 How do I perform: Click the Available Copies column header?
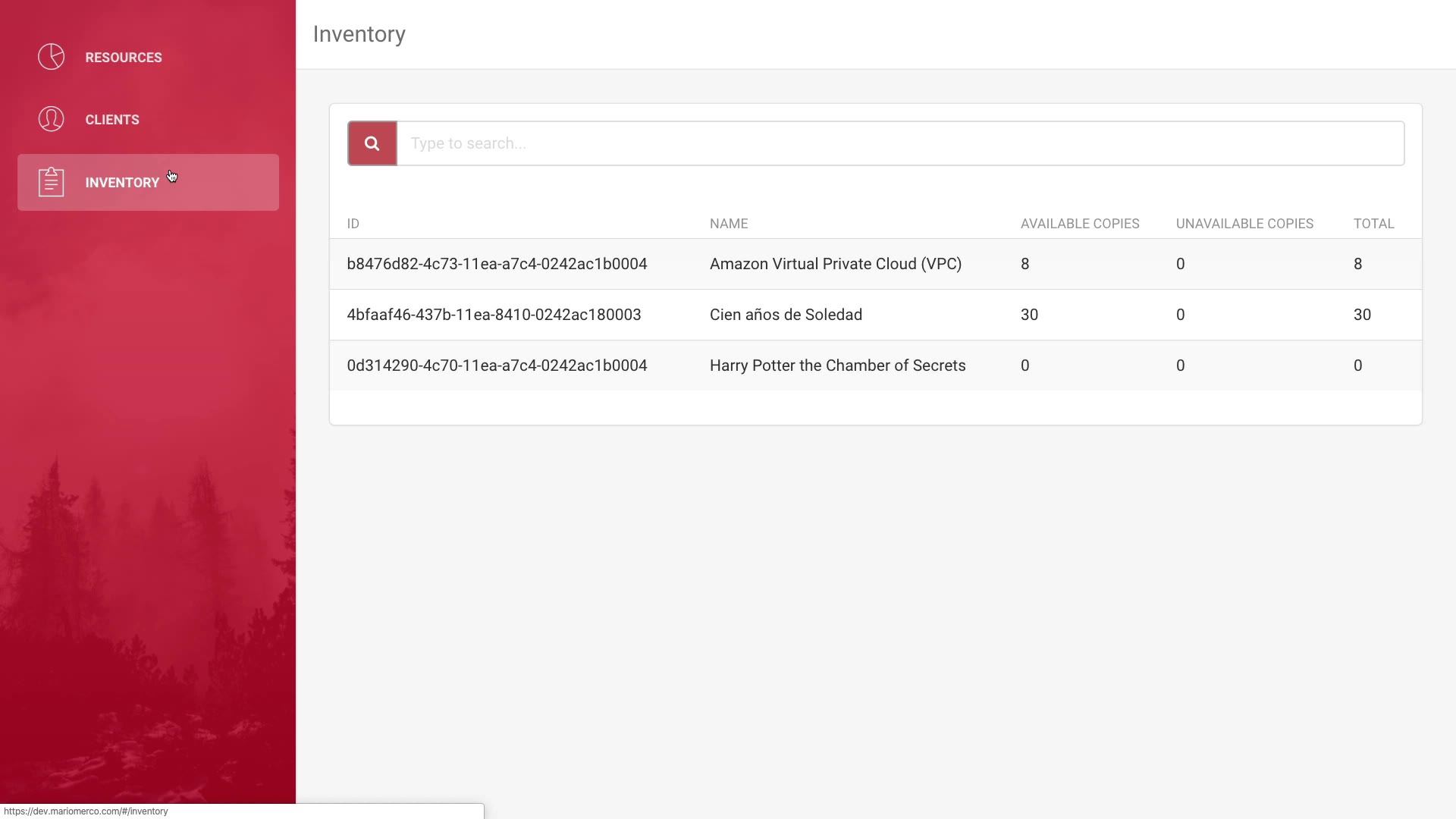click(x=1080, y=224)
